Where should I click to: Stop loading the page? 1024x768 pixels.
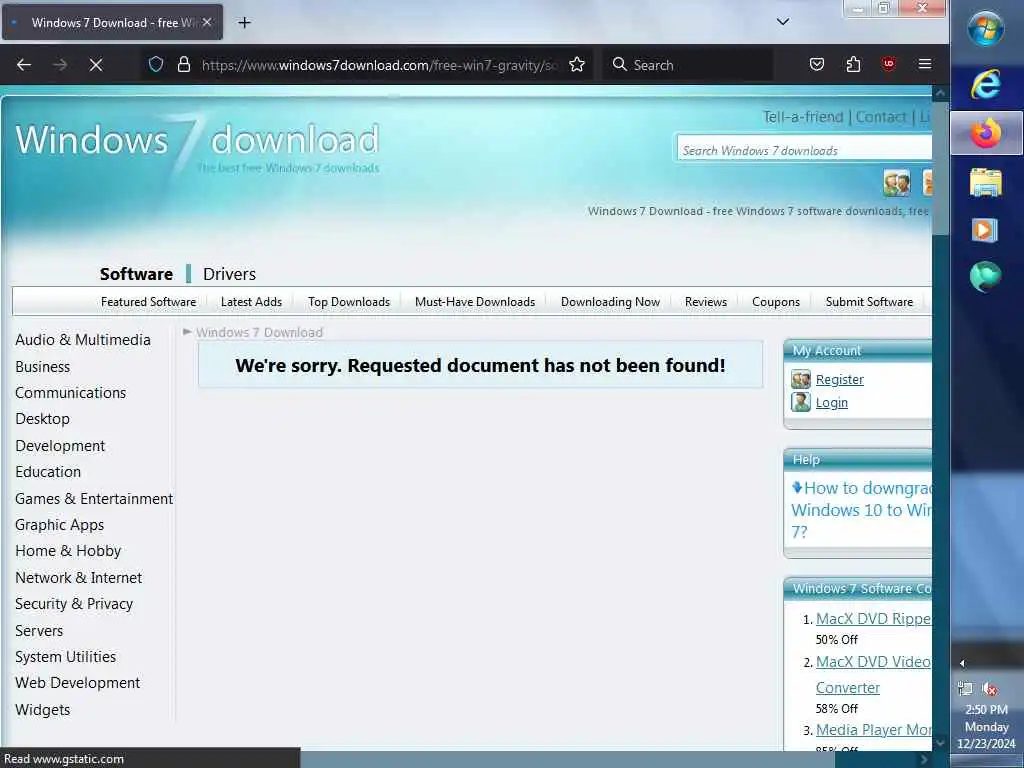coord(96,65)
